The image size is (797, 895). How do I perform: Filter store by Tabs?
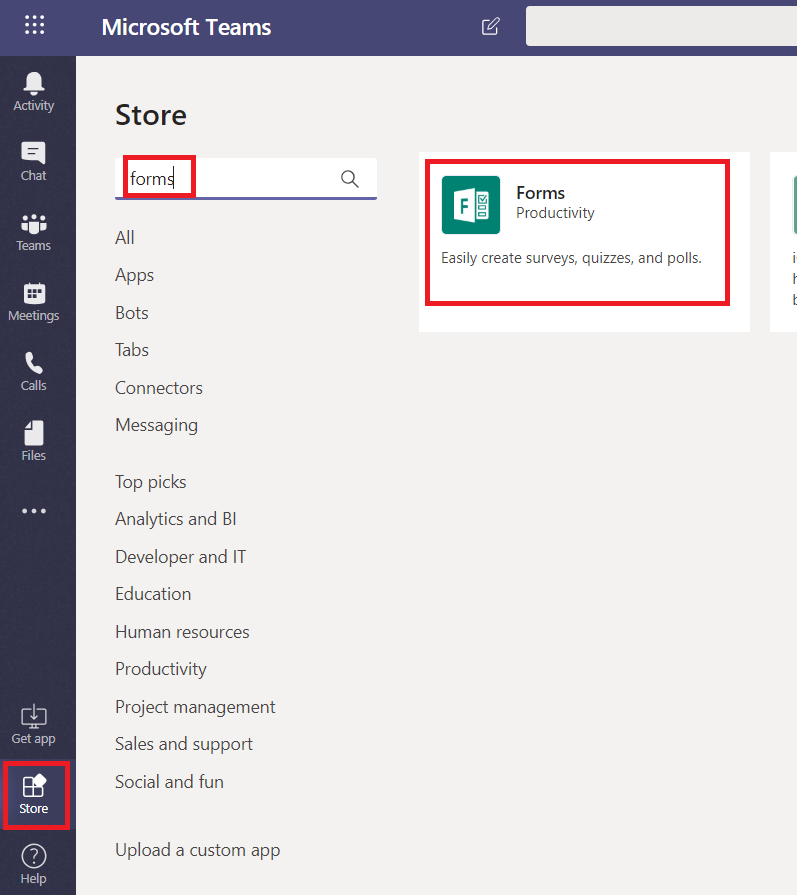132,350
